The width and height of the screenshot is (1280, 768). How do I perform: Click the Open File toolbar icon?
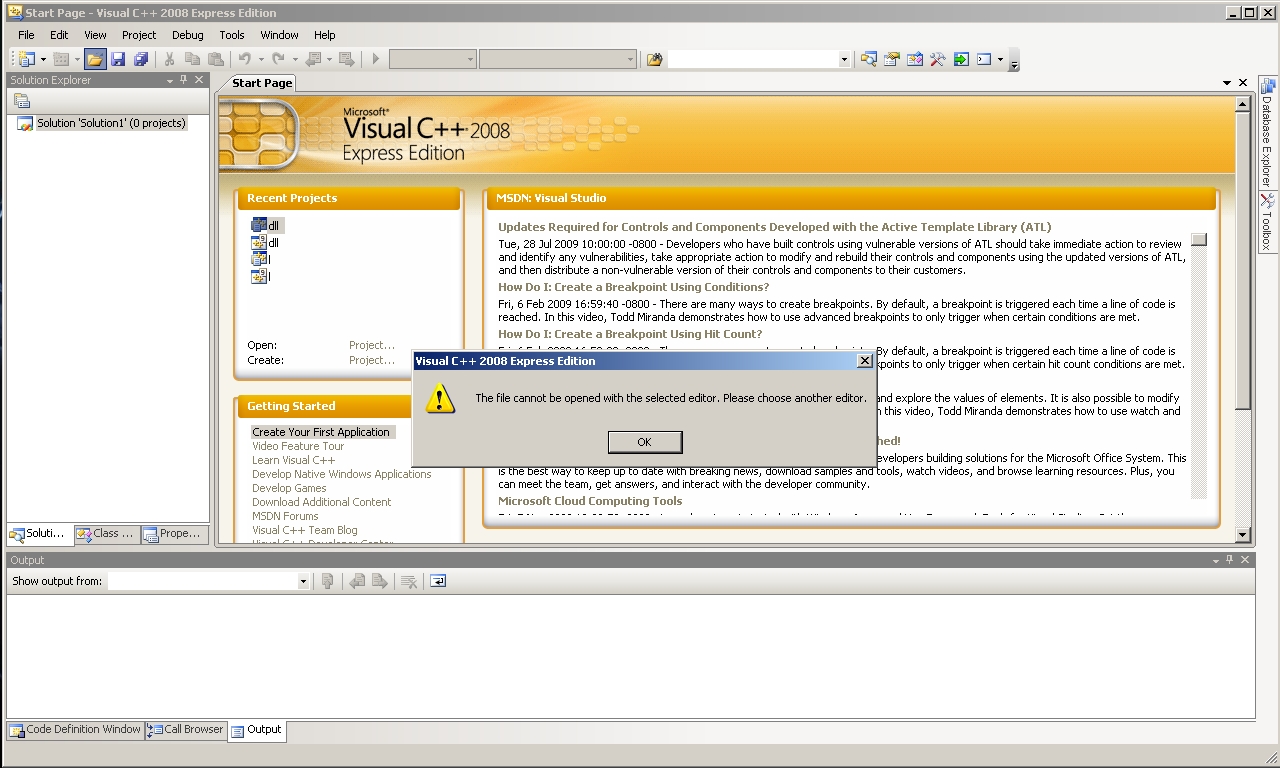click(94, 59)
